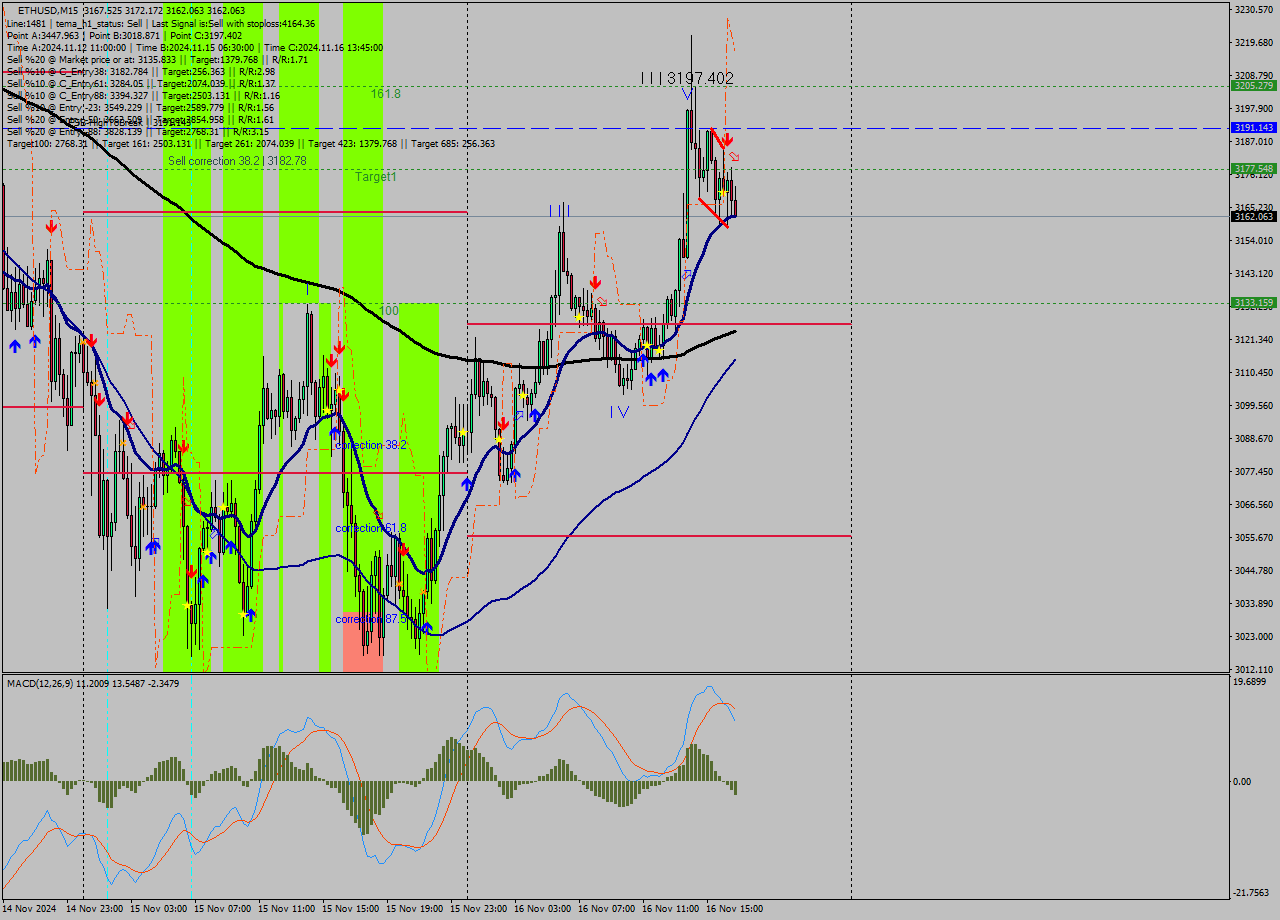Click the wave IV label

click(x=619, y=411)
